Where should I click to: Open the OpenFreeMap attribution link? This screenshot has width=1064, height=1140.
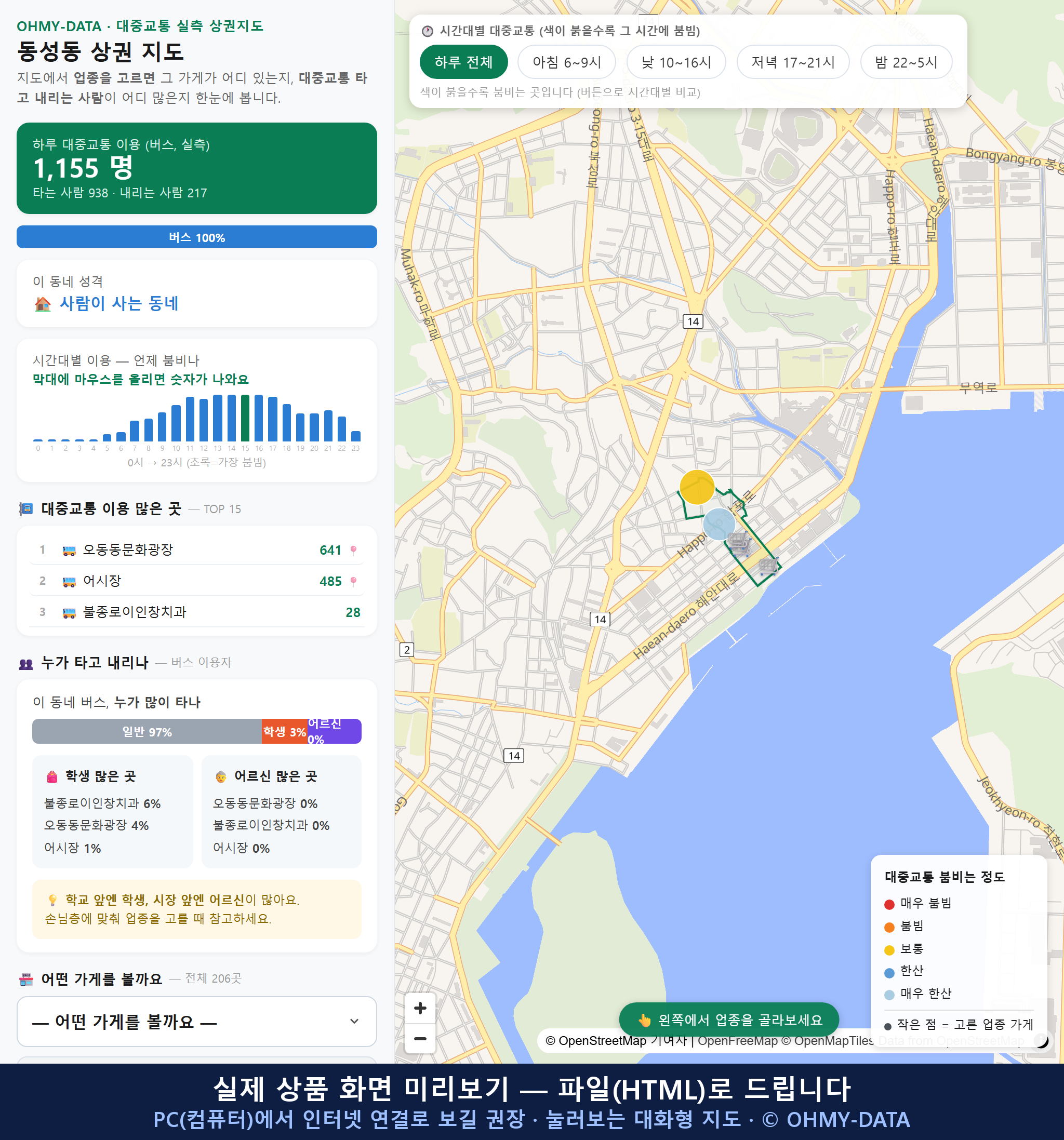[x=738, y=1040]
